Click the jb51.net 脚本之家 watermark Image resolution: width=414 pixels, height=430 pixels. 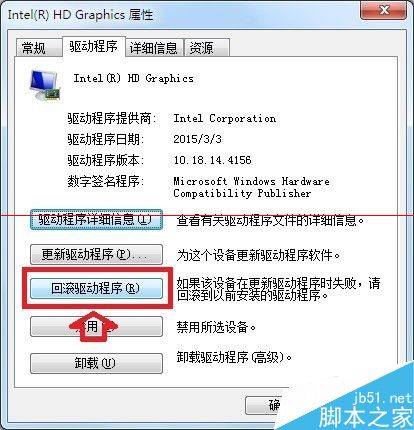(x=365, y=409)
